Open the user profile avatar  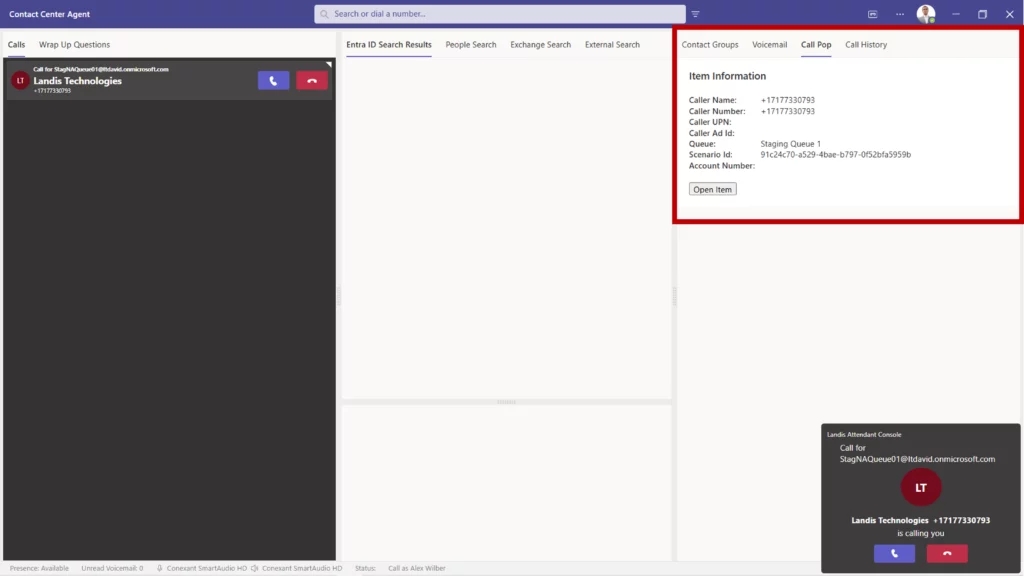coord(926,14)
